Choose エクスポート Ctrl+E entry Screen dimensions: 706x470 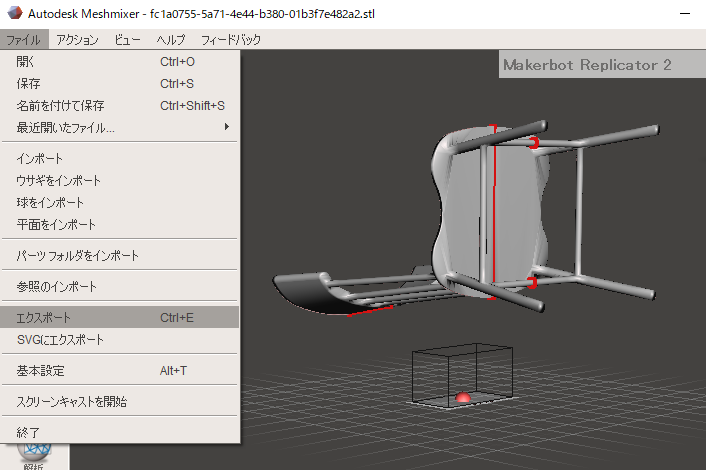pos(120,317)
